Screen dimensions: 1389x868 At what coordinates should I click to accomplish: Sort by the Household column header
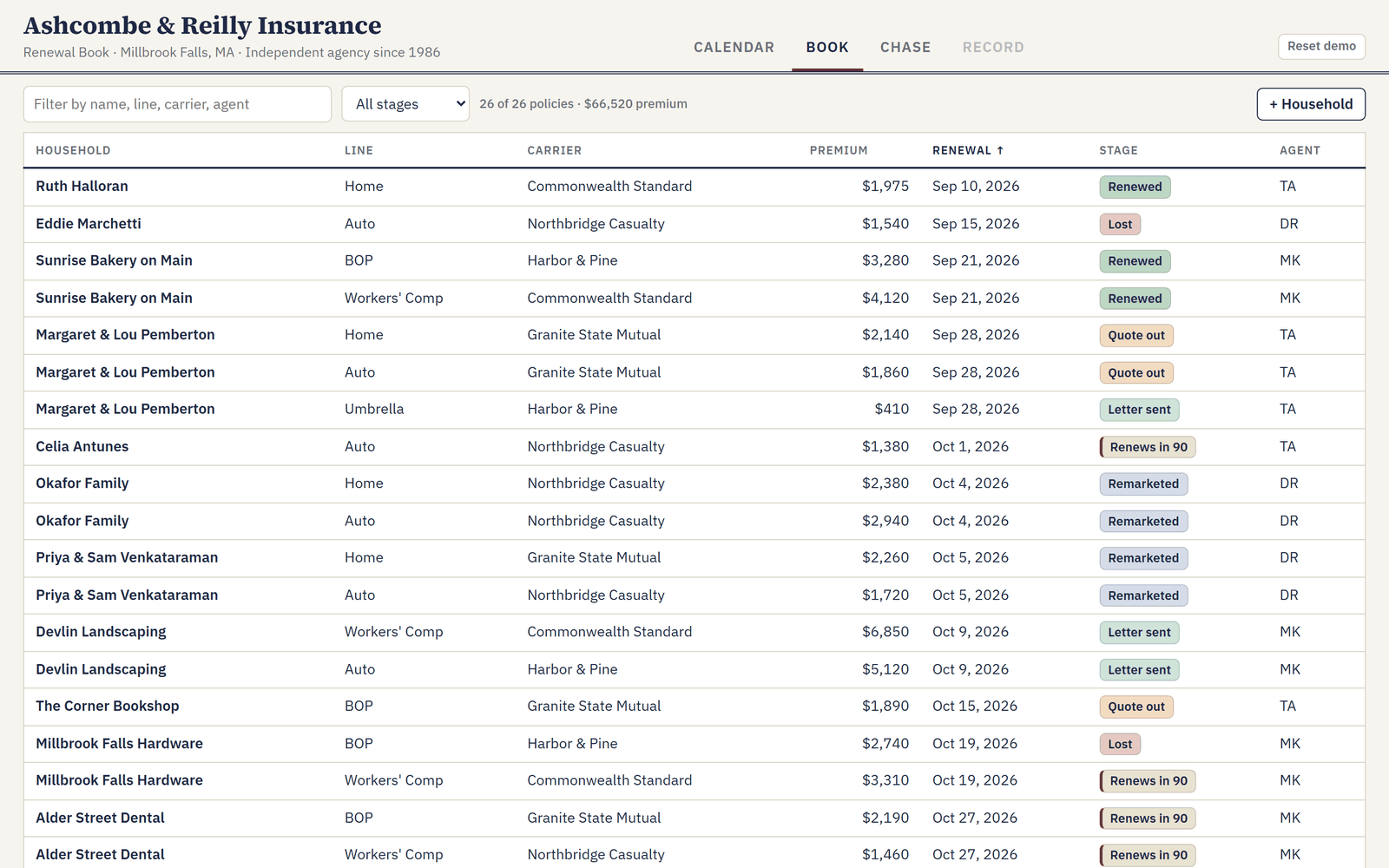73,150
